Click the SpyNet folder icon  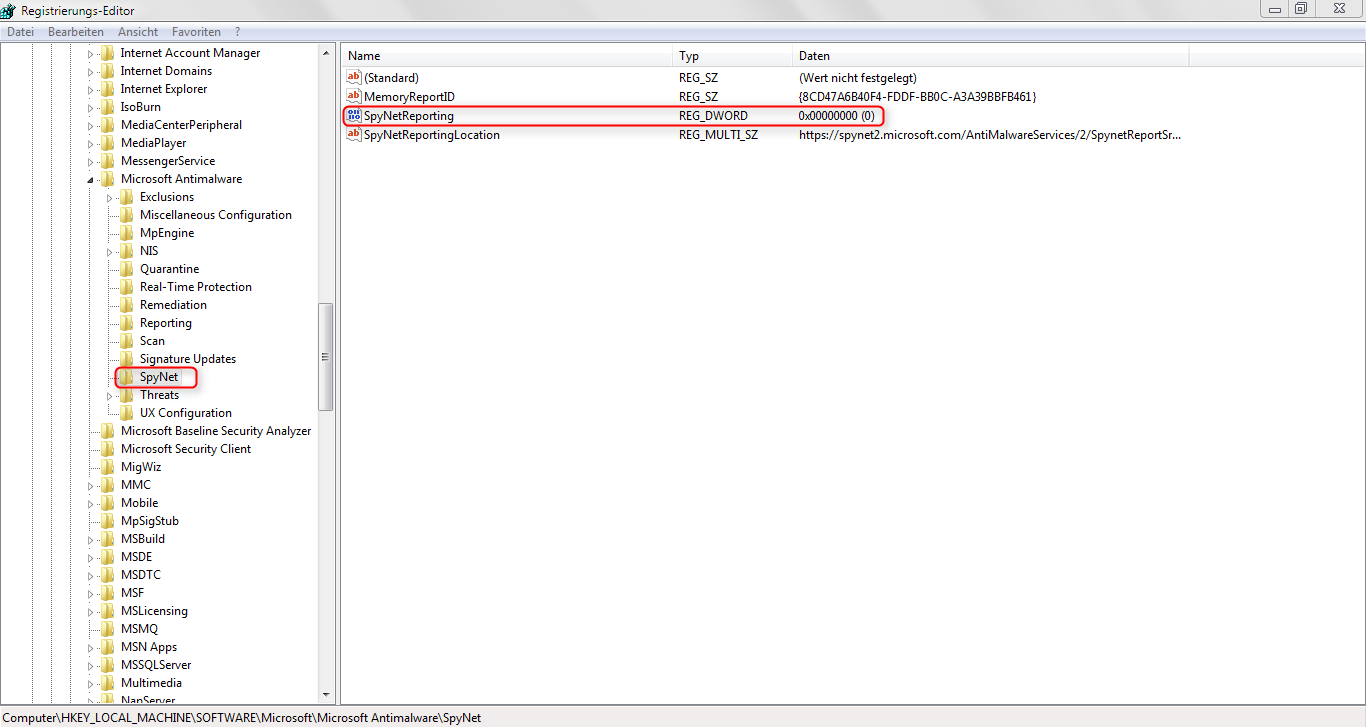(x=128, y=376)
